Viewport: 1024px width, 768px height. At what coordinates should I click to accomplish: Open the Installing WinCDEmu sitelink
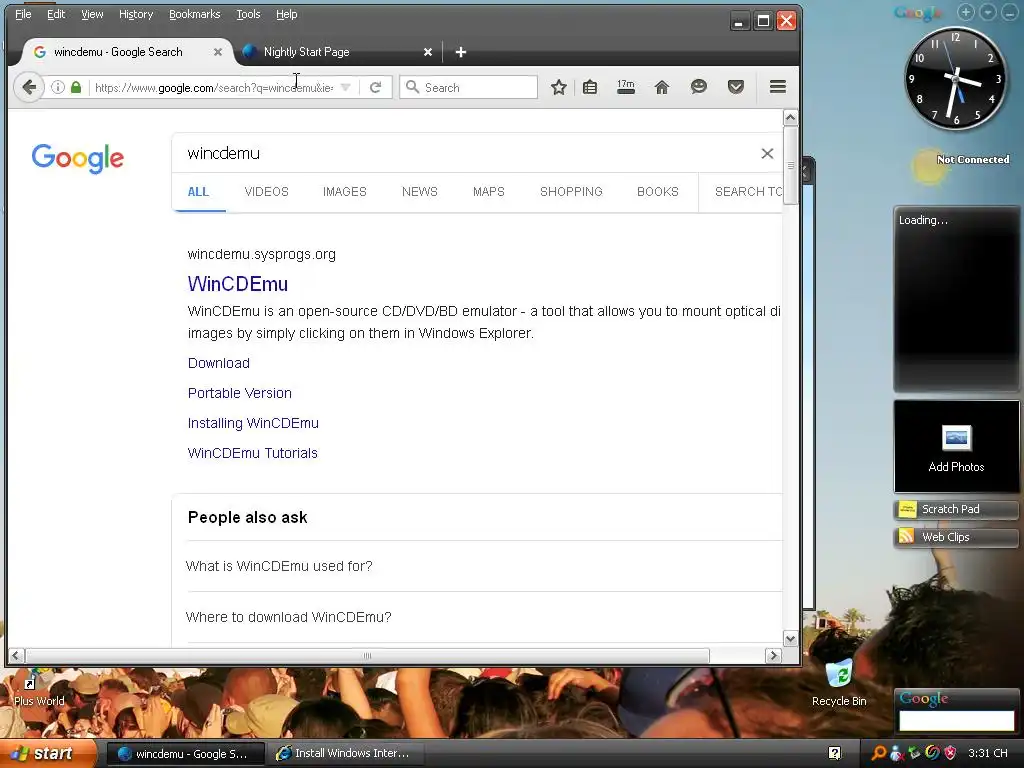[253, 423]
